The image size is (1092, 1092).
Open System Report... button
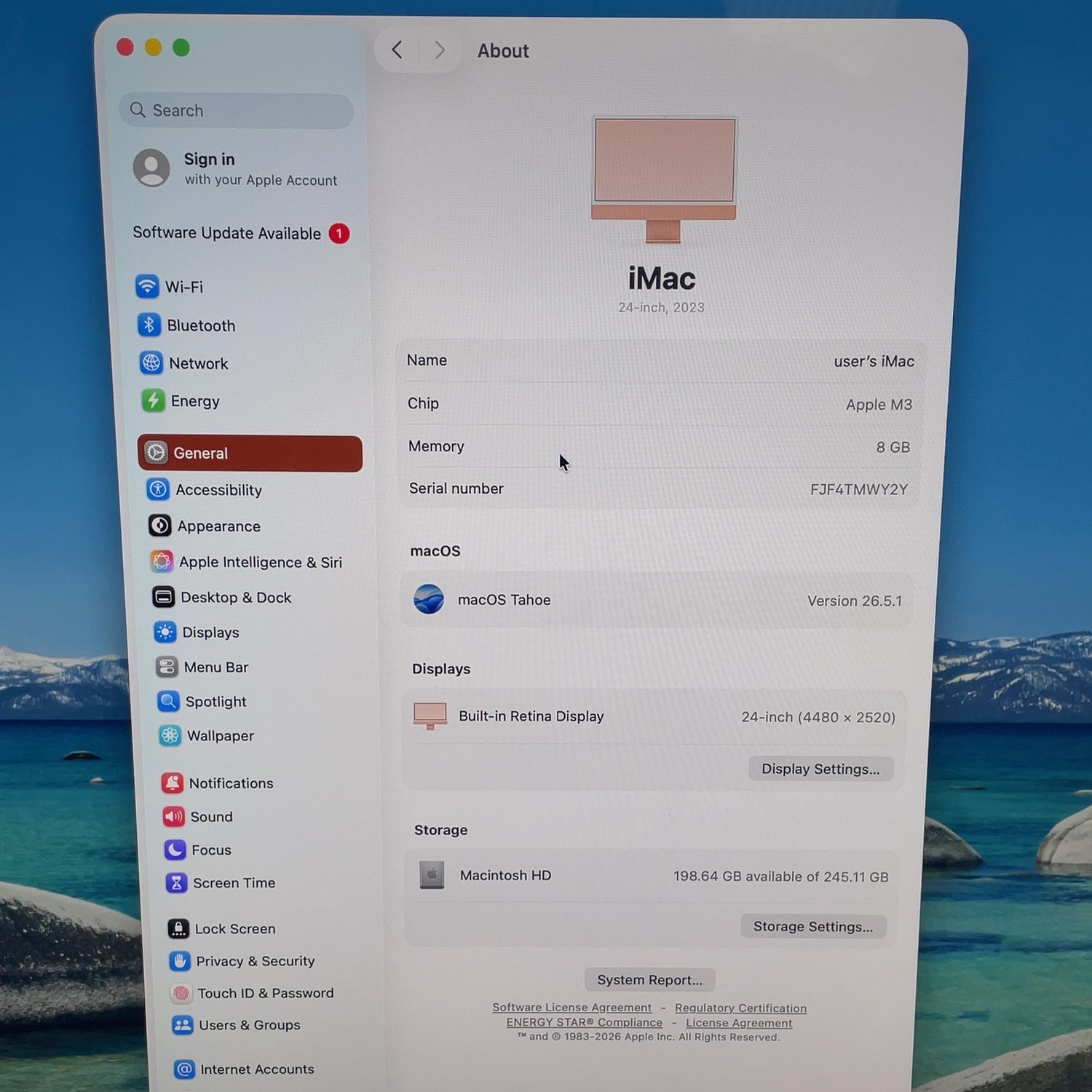pyautogui.click(x=649, y=980)
